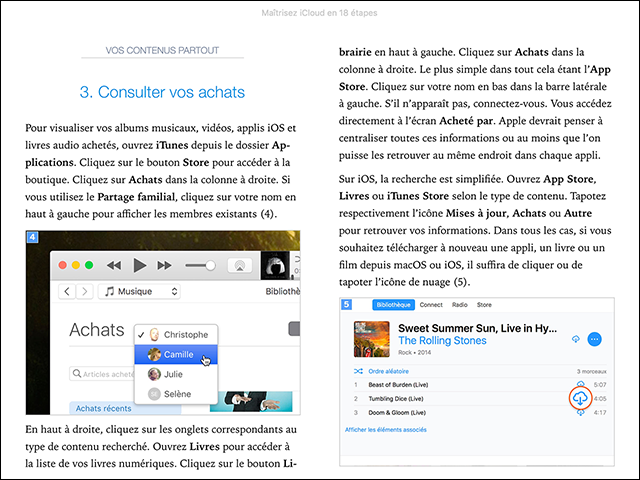Click the Ordre aléatoire link
Screen dimensions: 640x480
[x=389, y=371]
